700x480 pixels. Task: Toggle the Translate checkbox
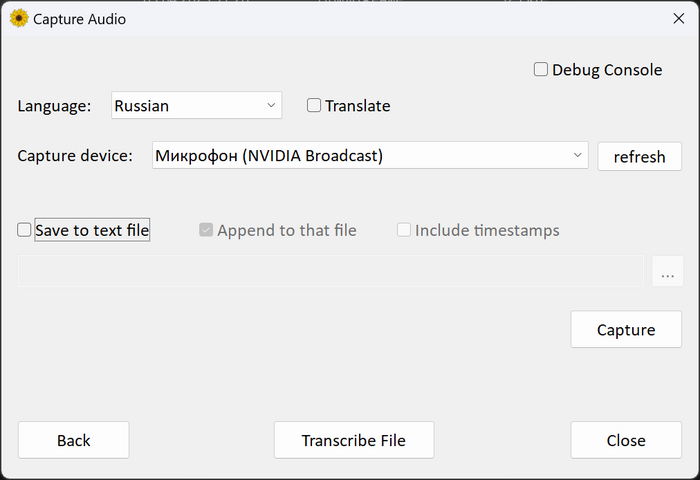click(314, 105)
